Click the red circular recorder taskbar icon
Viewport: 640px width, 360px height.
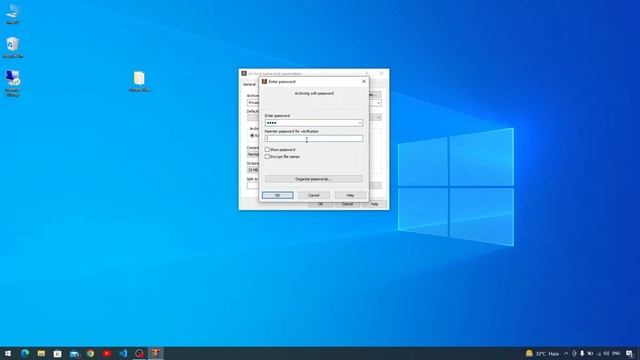tap(140, 353)
